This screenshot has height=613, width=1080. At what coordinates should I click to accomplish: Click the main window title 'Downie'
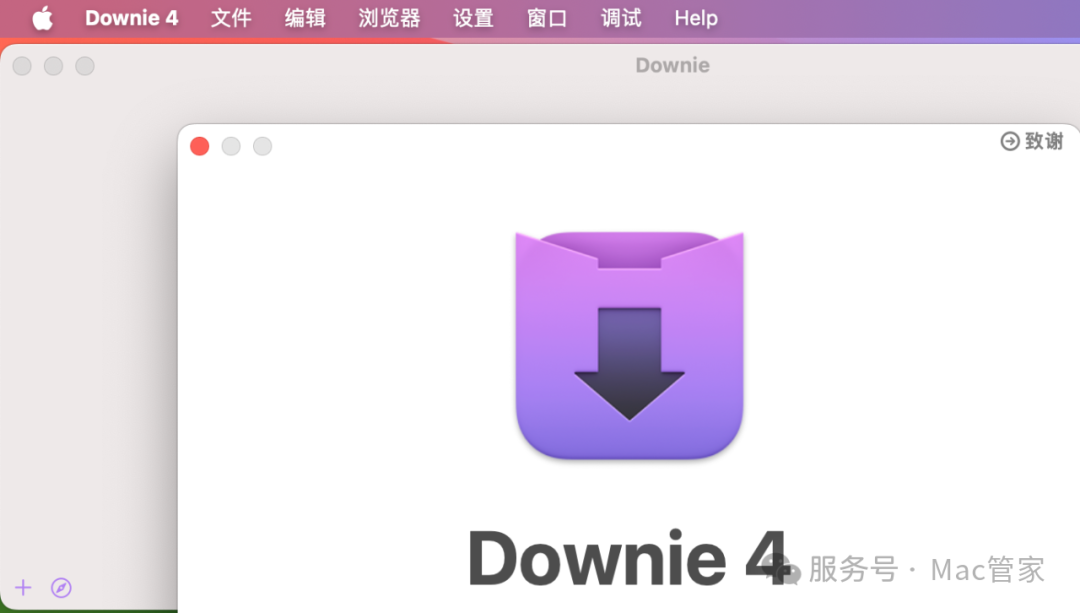point(672,65)
